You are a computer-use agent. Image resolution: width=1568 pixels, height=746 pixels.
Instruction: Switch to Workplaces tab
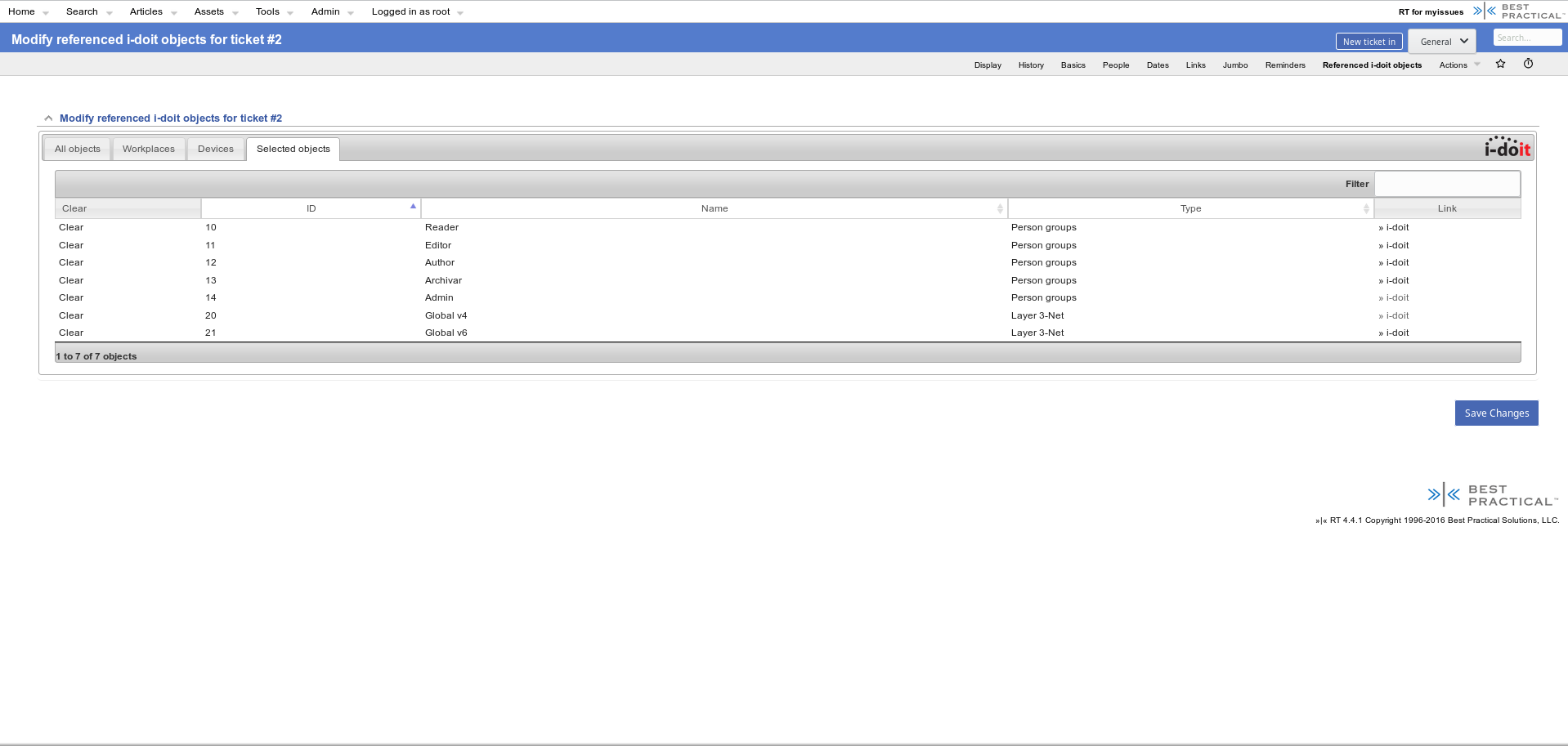click(149, 149)
